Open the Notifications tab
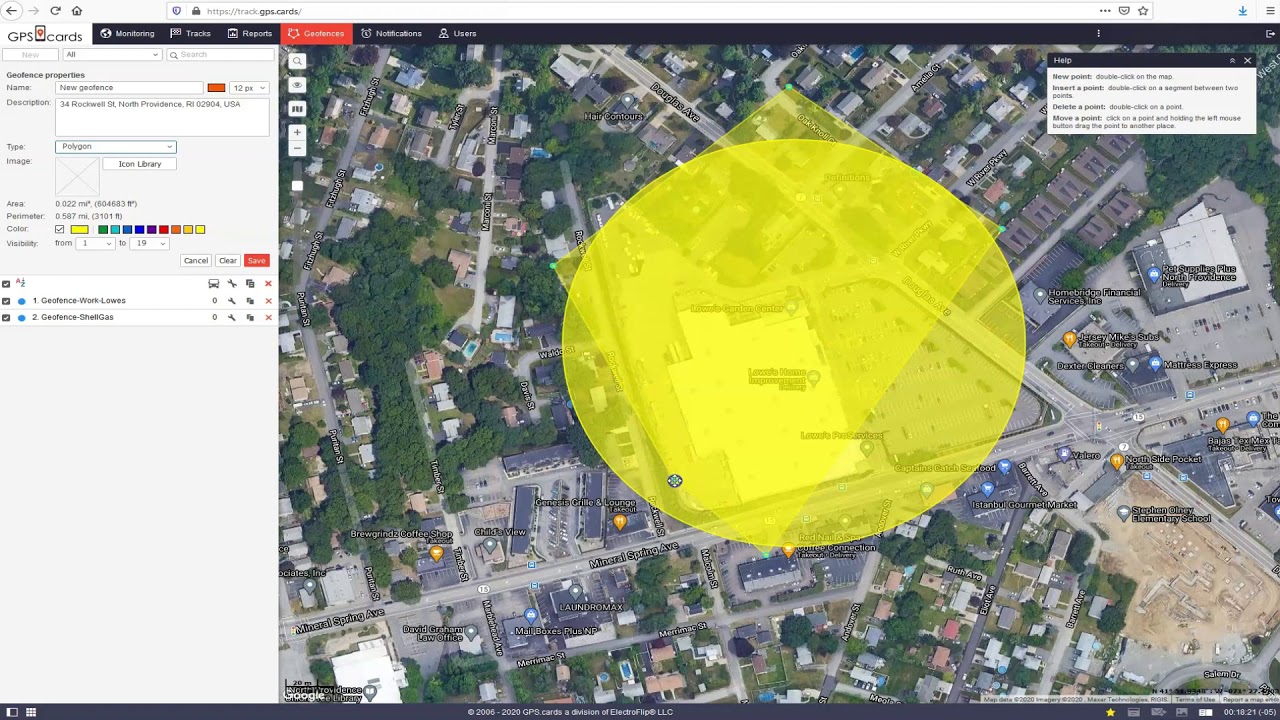 pyautogui.click(x=391, y=33)
